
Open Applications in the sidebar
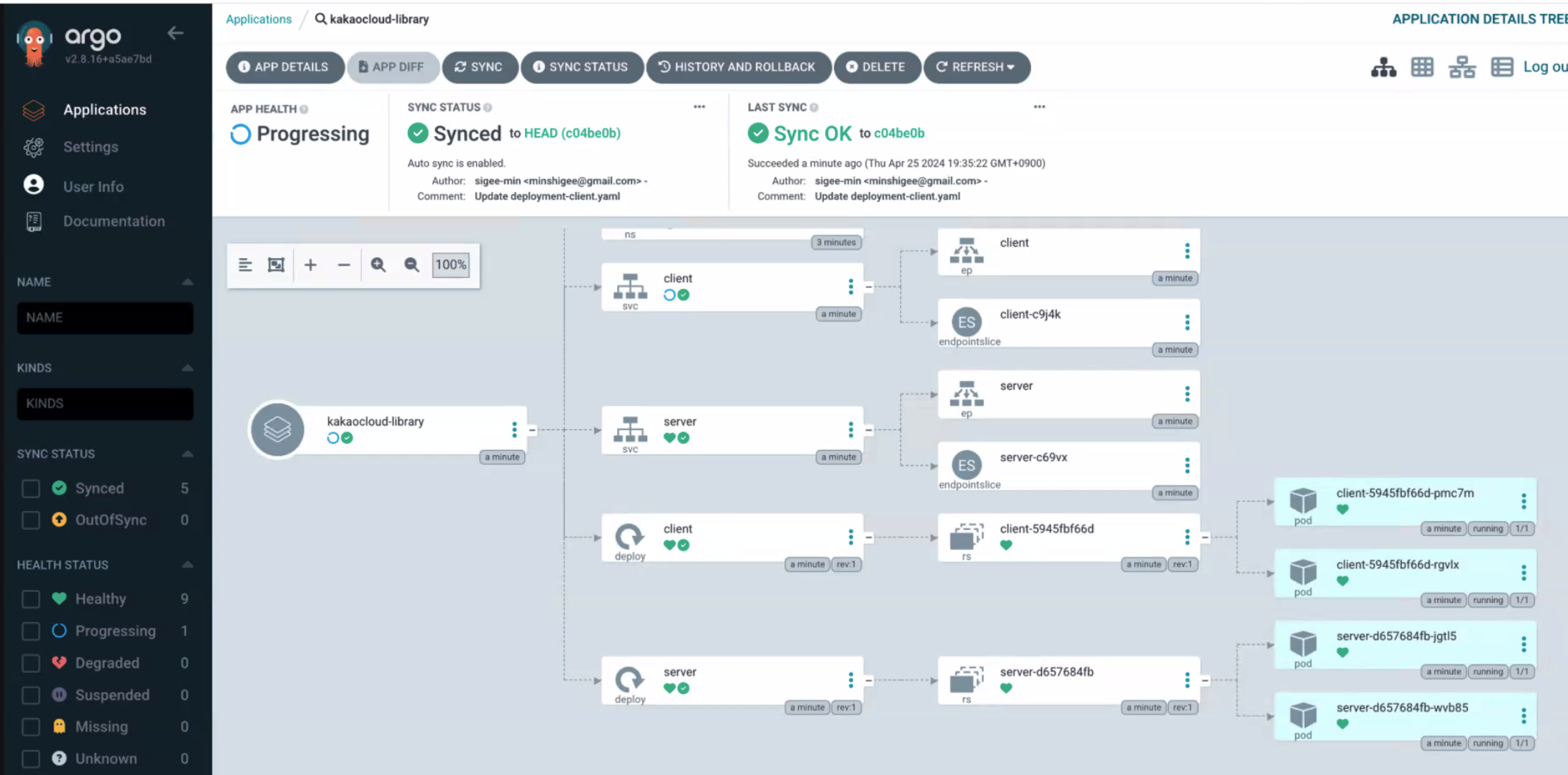(104, 110)
